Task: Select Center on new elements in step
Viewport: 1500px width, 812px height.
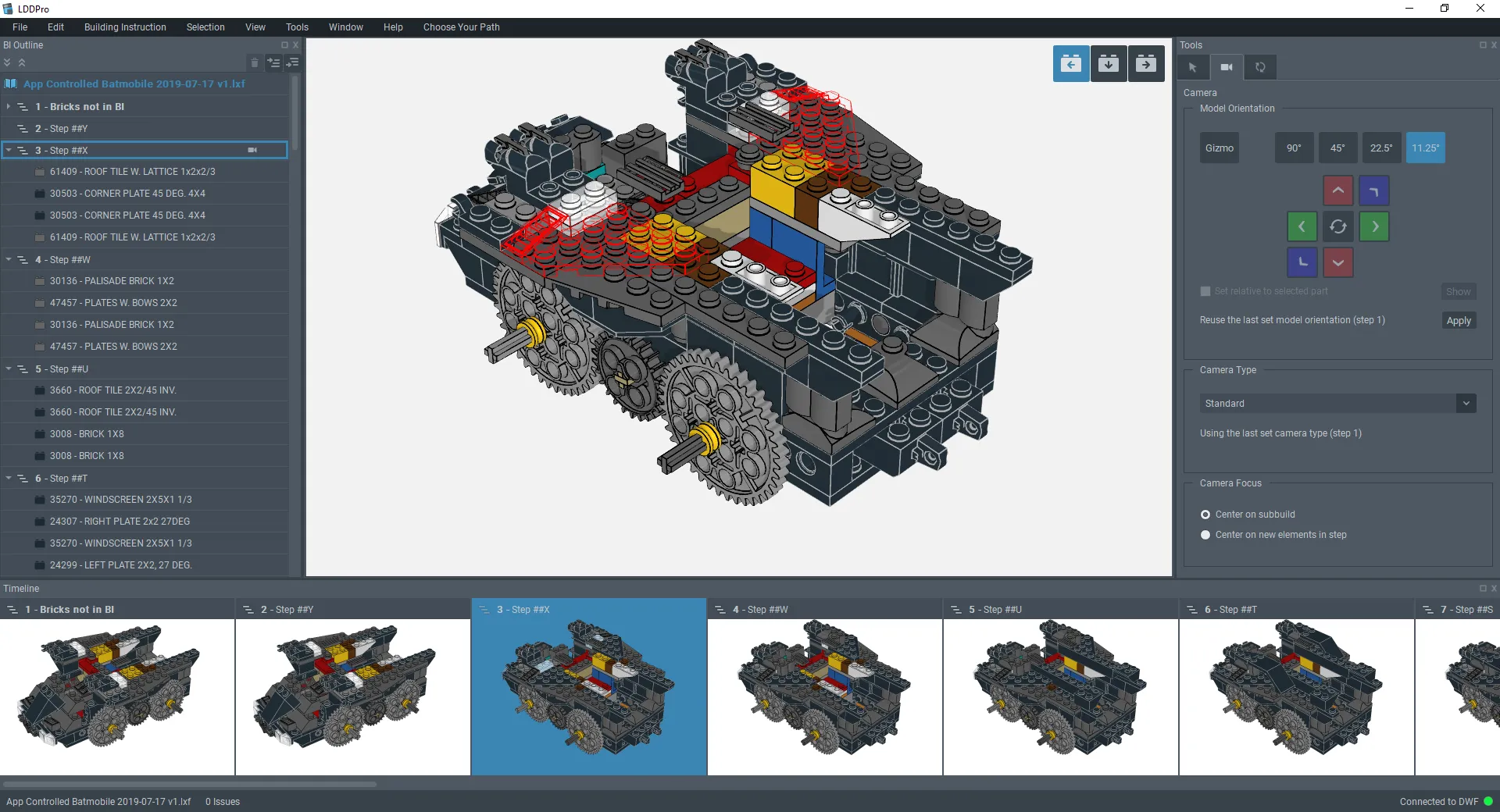Action: 1205,535
